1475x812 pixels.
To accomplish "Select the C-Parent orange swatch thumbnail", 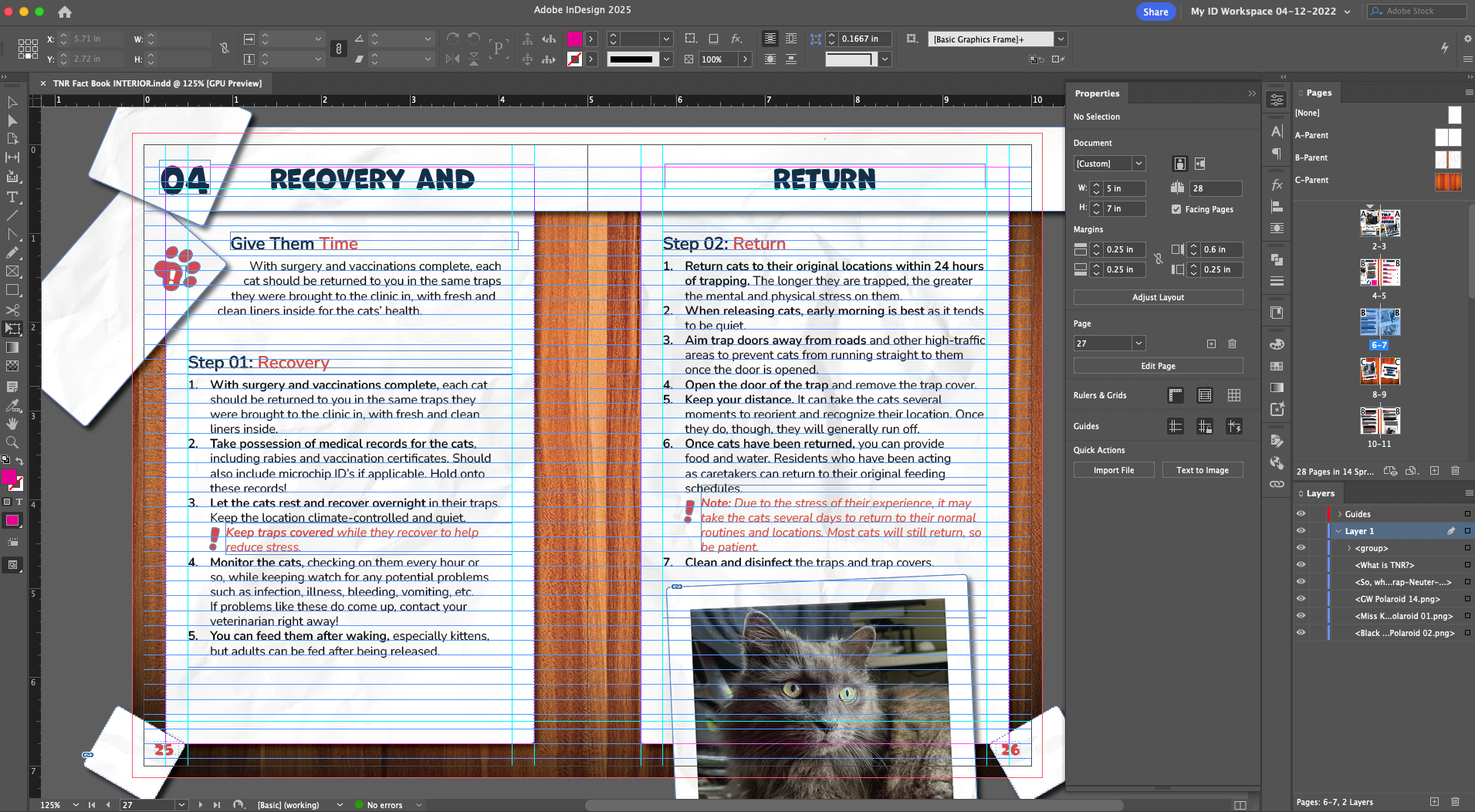I will [x=1448, y=181].
